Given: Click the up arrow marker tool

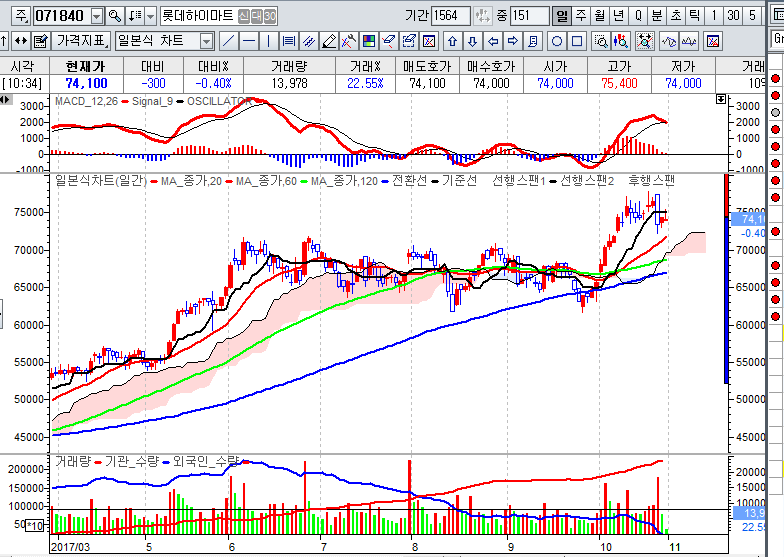Looking at the screenshot, I should click(451, 41).
